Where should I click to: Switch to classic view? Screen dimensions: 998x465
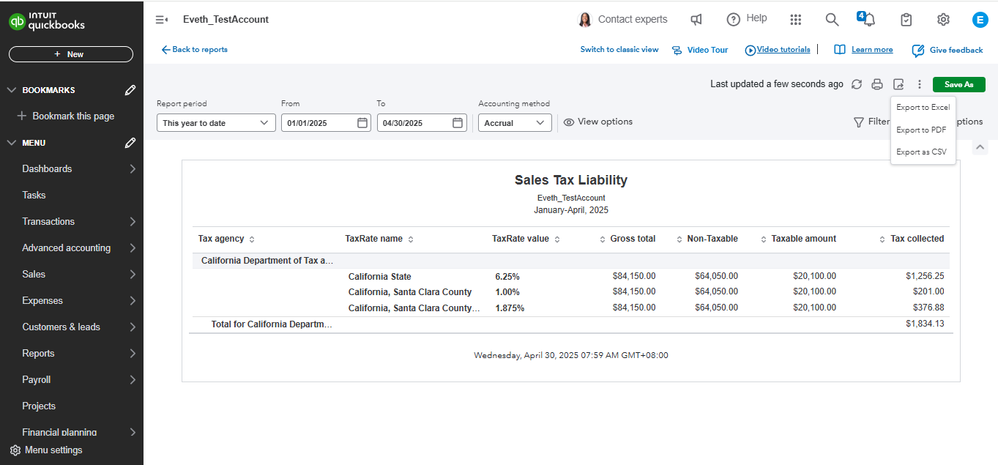619,50
